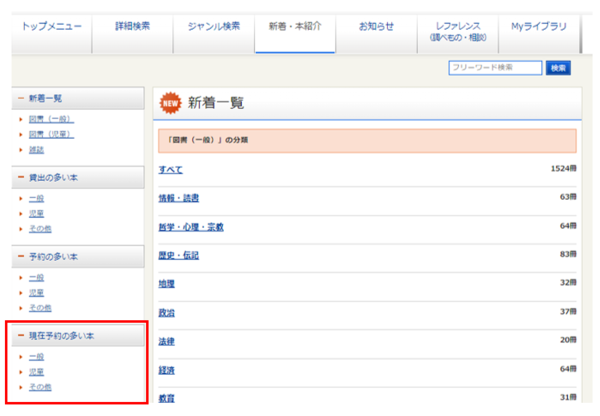Open 児童 link under 現在予約の多い本
Viewport: 600px width, 416px height.
(36, 372)
